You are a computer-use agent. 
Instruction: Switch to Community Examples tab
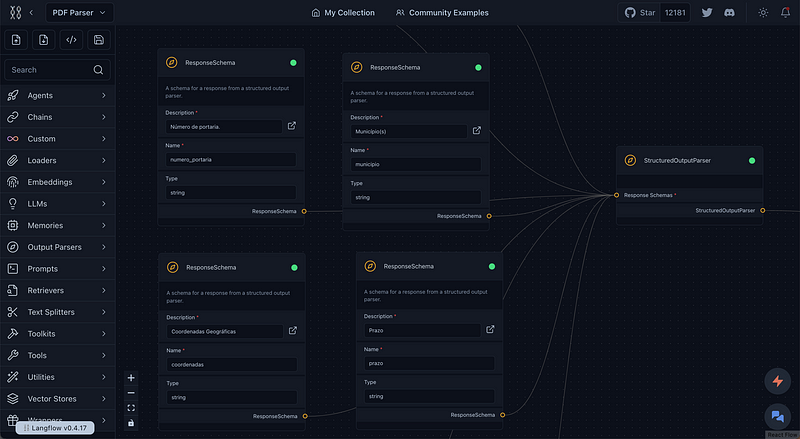click(x=442, y=13)
